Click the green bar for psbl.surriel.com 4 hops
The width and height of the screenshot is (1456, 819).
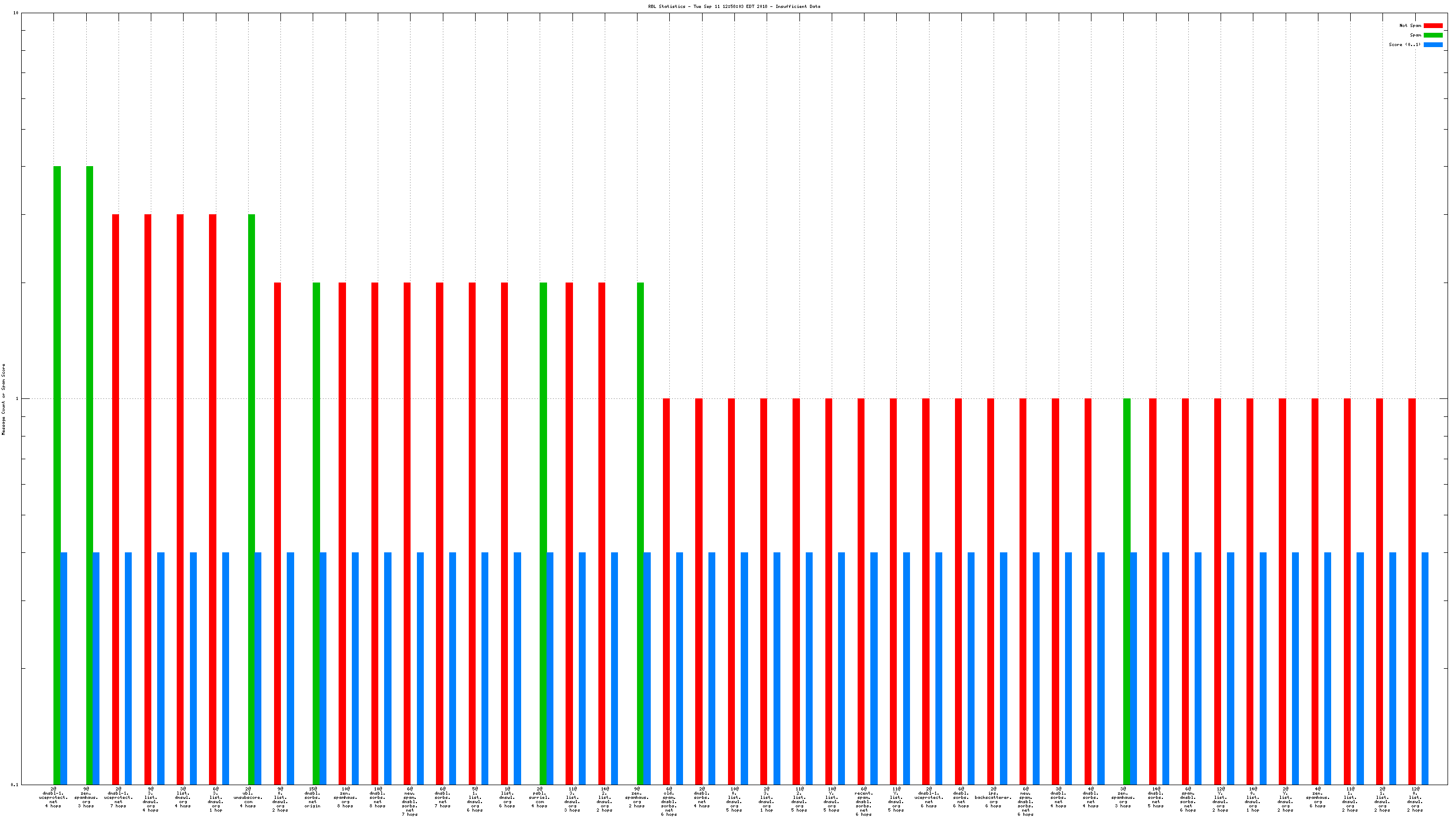pos(543,532)
